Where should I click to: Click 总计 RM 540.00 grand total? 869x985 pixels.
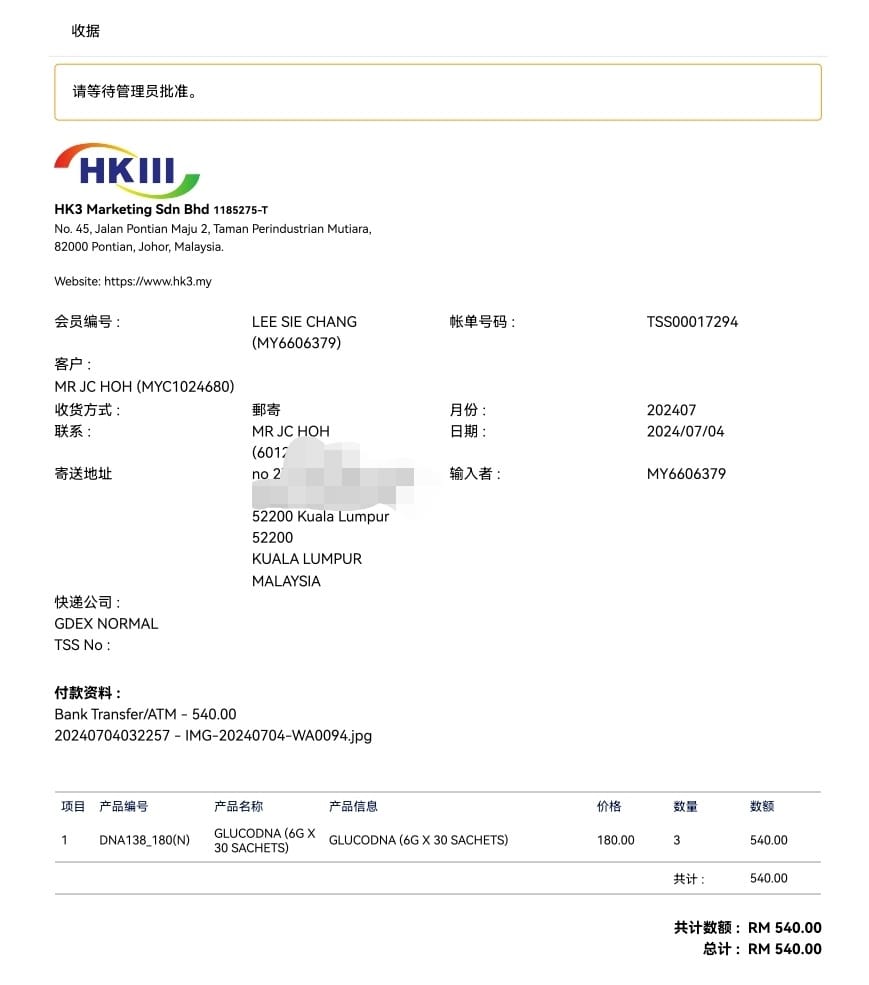(762, 949)
